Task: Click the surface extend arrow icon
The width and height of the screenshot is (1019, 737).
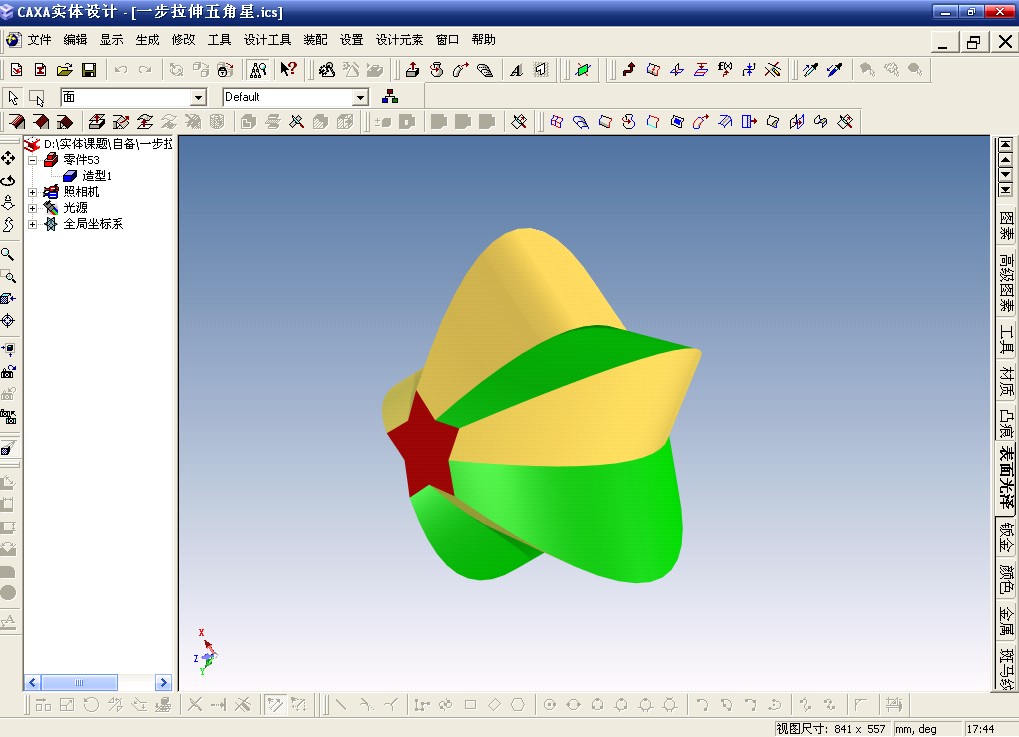Action: (x=748, y=122)
